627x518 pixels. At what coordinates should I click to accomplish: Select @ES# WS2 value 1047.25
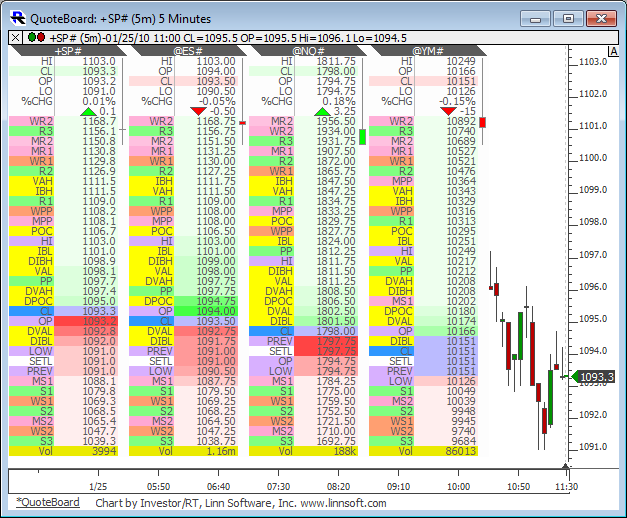tap(206, 431)
